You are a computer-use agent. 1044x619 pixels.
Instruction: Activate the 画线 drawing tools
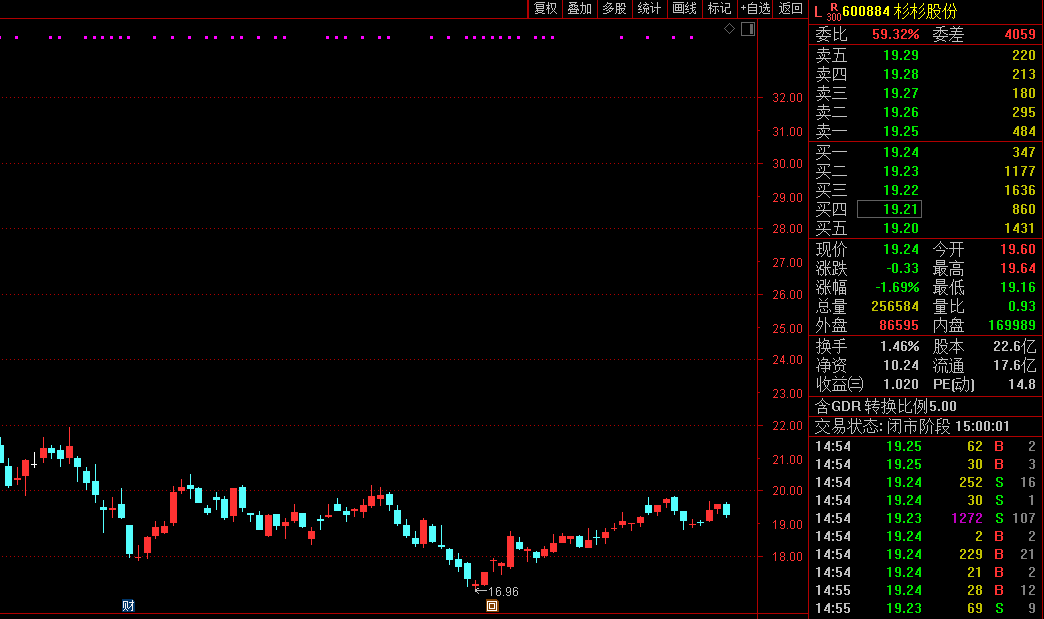684,9
